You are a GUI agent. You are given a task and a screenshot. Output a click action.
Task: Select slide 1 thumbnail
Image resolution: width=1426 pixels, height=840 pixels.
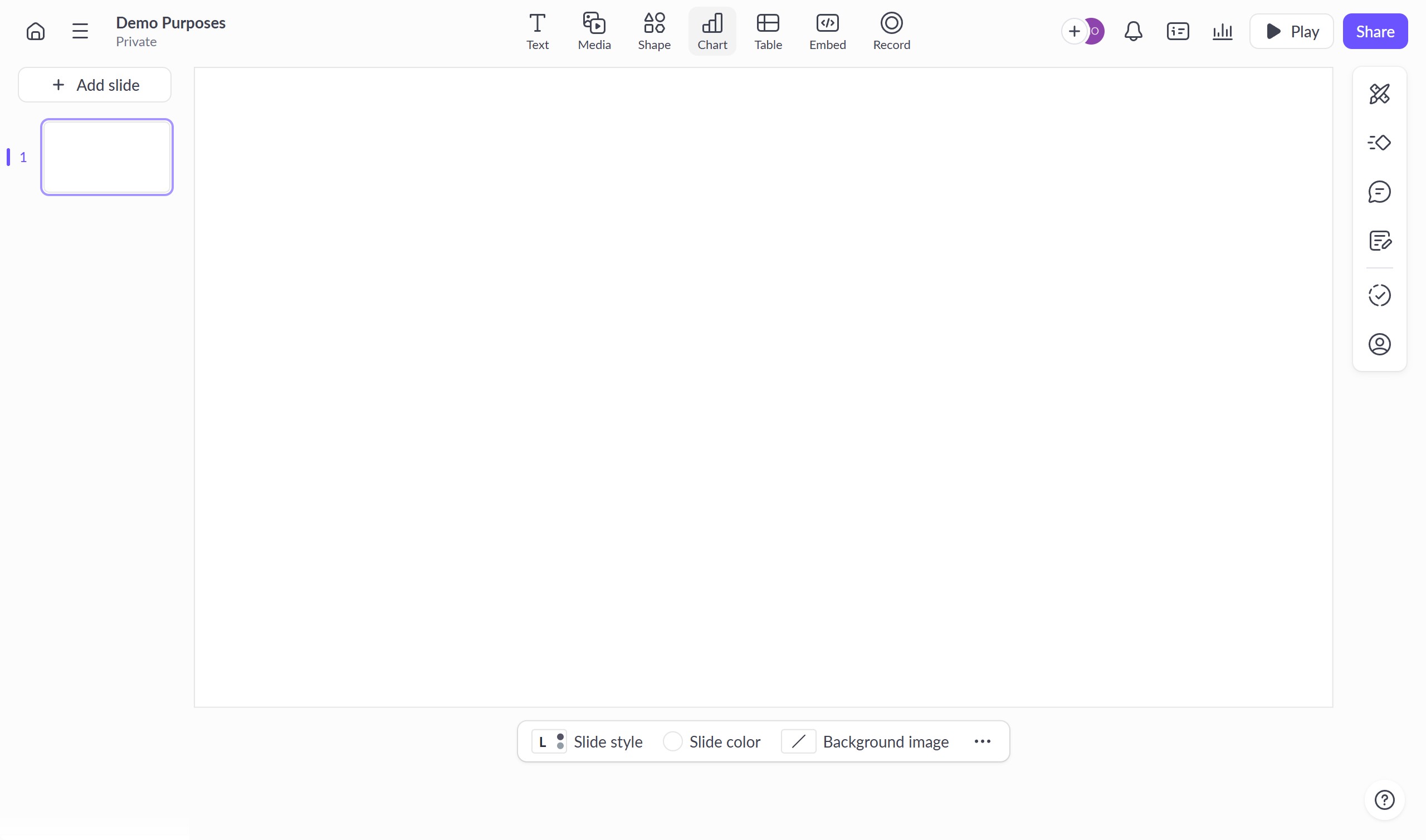107,157
